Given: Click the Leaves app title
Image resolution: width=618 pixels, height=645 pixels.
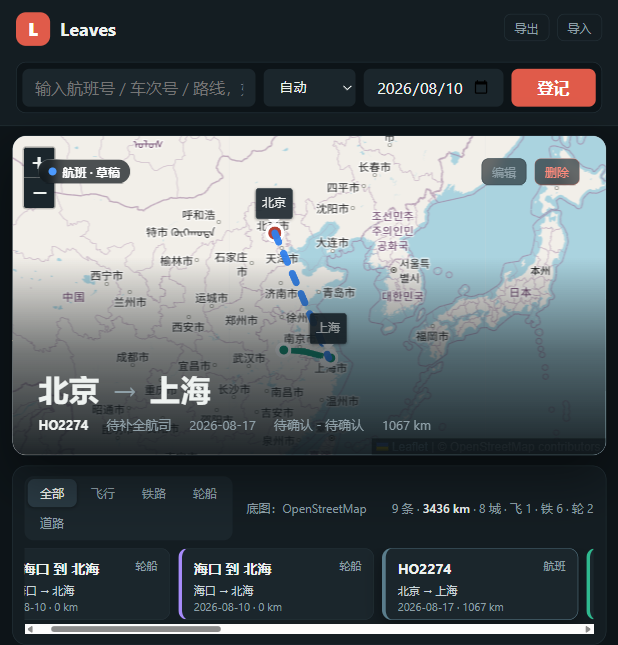Looking at the screenshot, I should coord(88,30).
